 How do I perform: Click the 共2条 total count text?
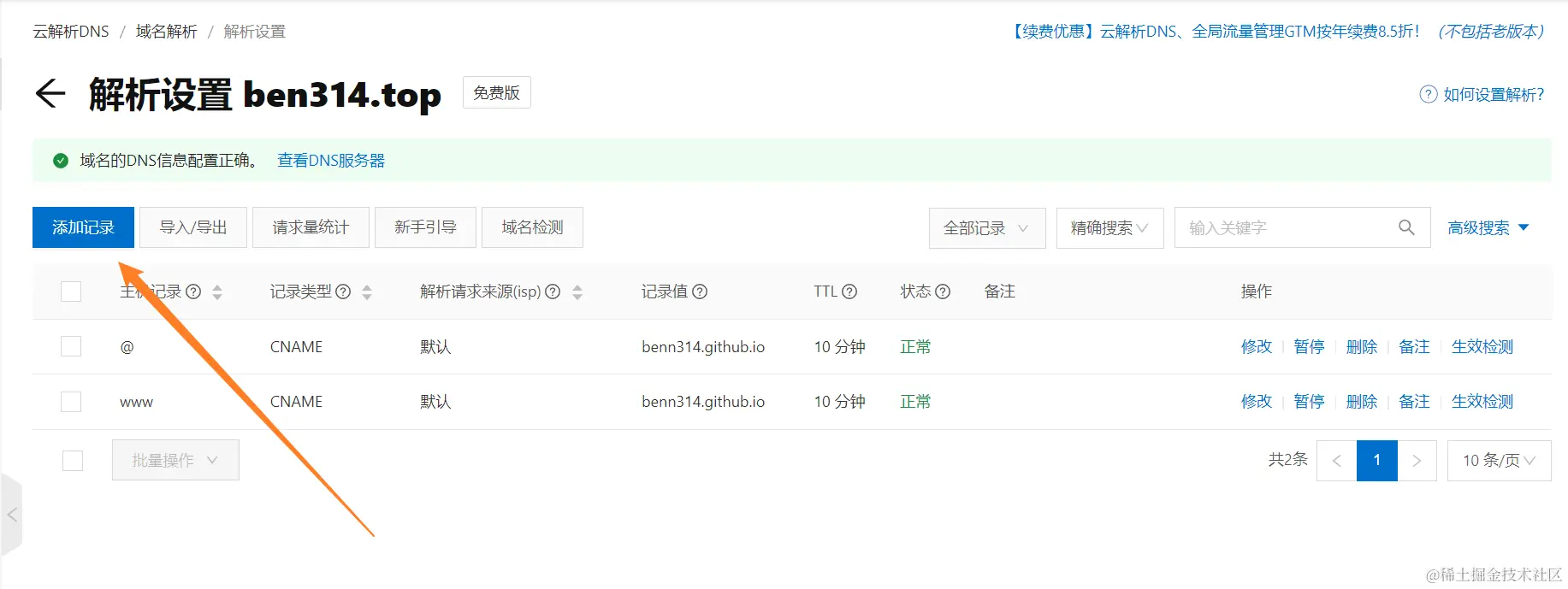[1288, 460]
